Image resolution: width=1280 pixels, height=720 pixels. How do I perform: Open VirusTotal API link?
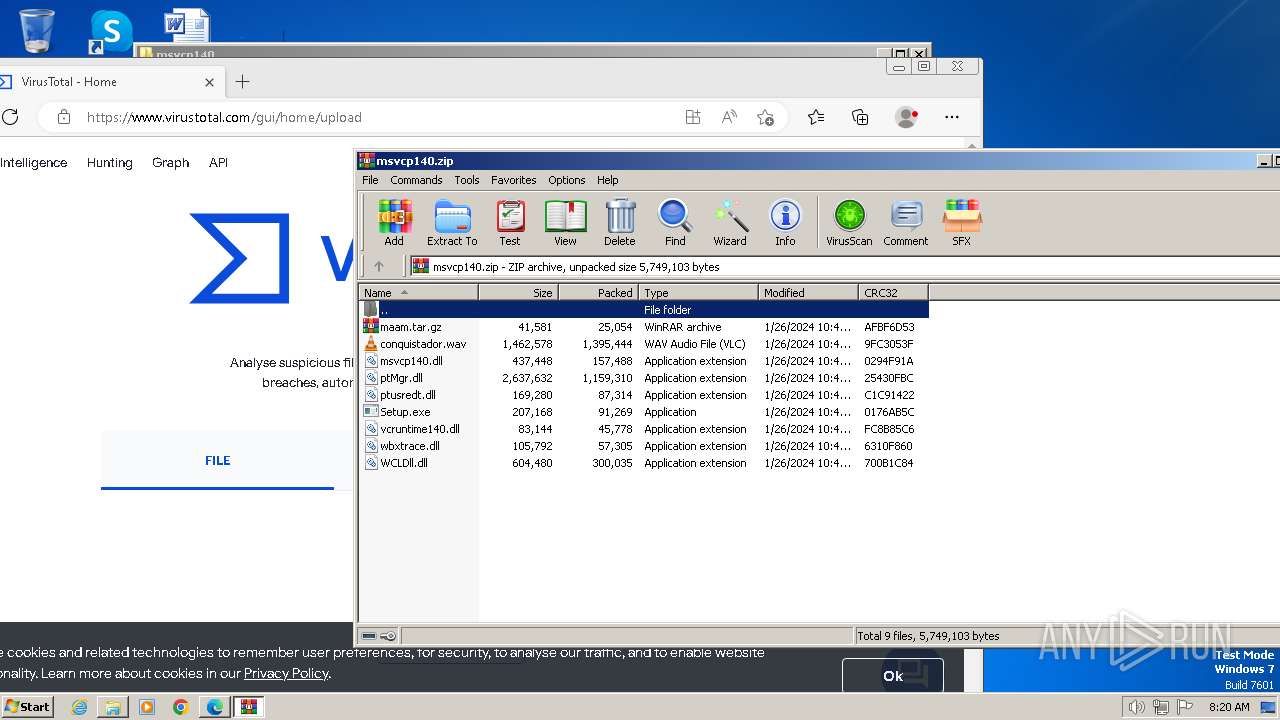[x=218, y=162]
